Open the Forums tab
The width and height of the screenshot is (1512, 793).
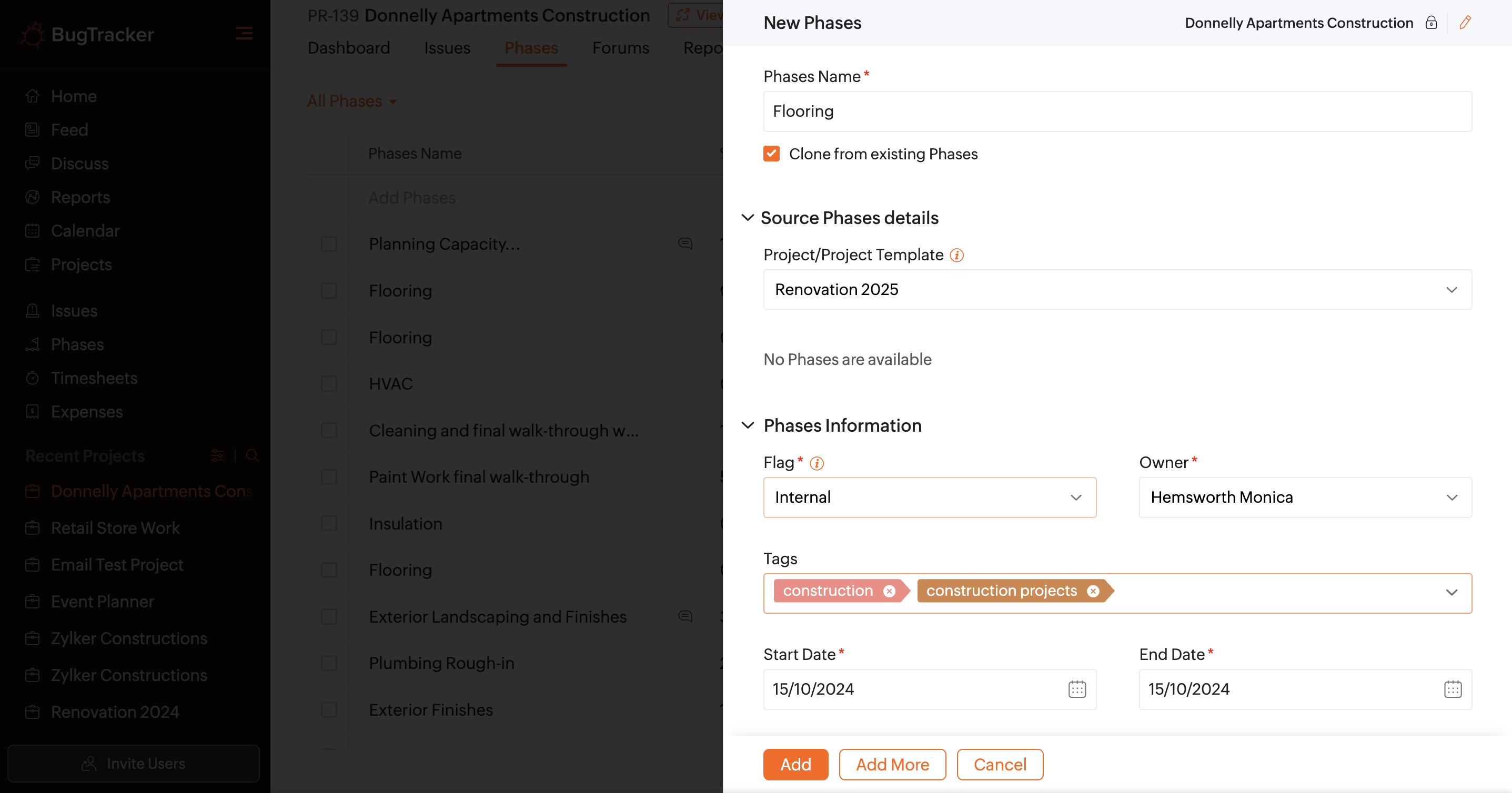pyautogui.click(x=620, y=48)
